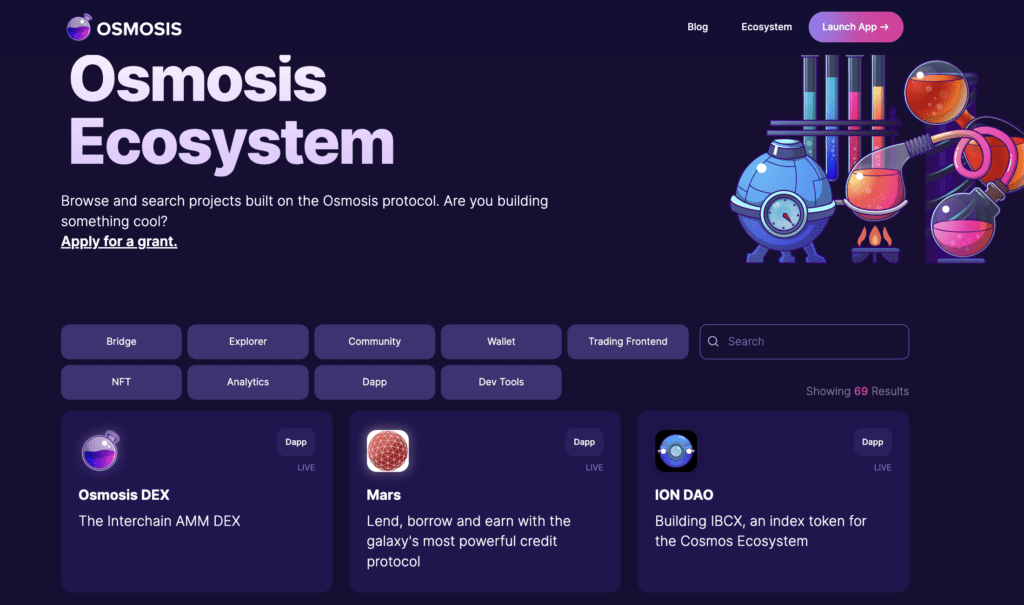Click LIVE status on Mars card
Viewport: 1024px width, 605px height.
click(x=594, y=468)
